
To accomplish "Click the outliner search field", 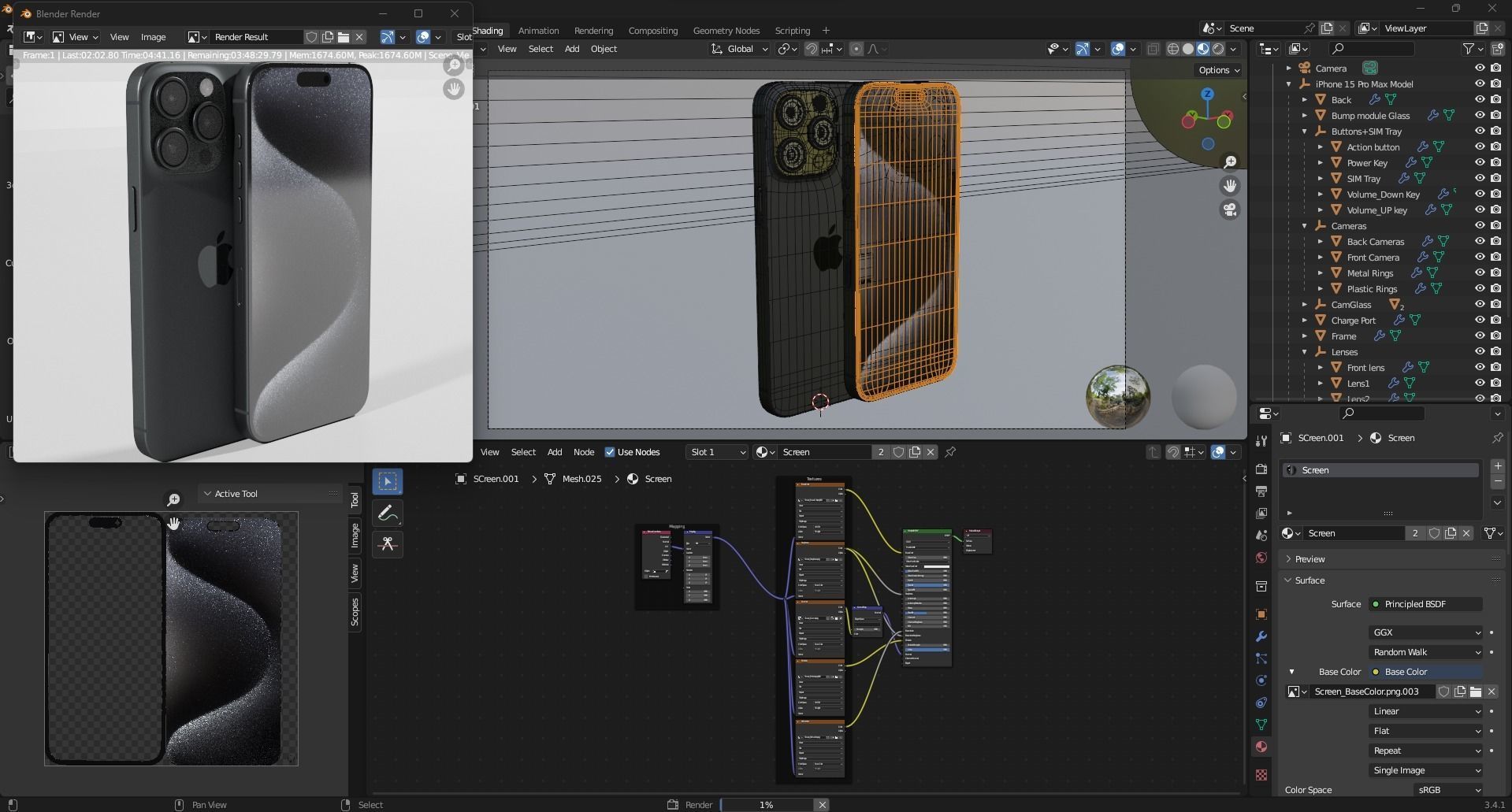I will (x=1371, y=49).
